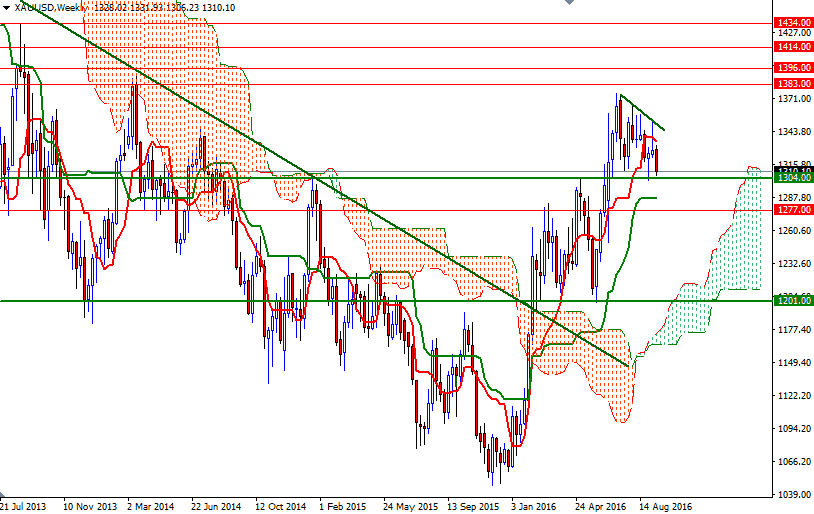Click the 1277.00 red support label
The width and height of the screenshot is (814, 514).
[x=793, y=210]
